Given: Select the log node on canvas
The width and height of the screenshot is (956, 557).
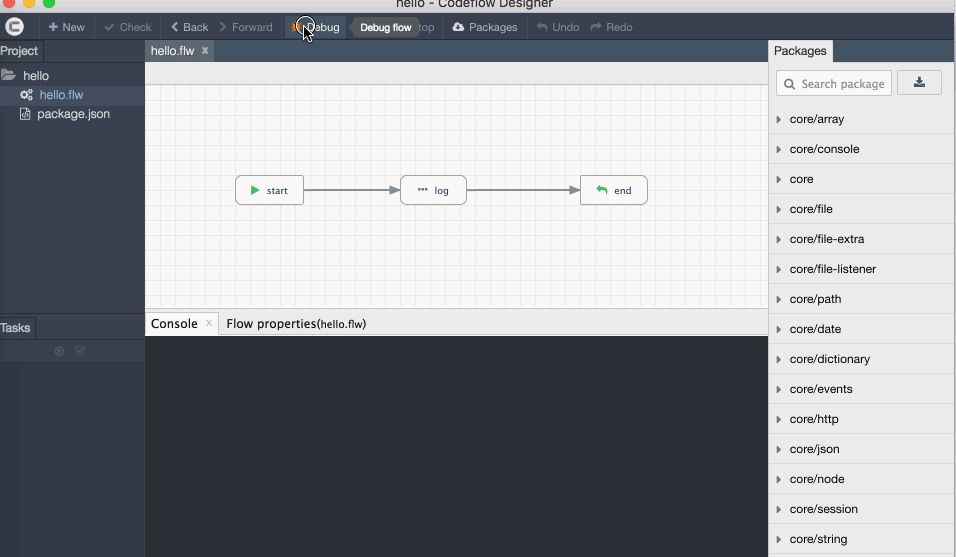Looking at the screenshot, I should coord(433,190).
